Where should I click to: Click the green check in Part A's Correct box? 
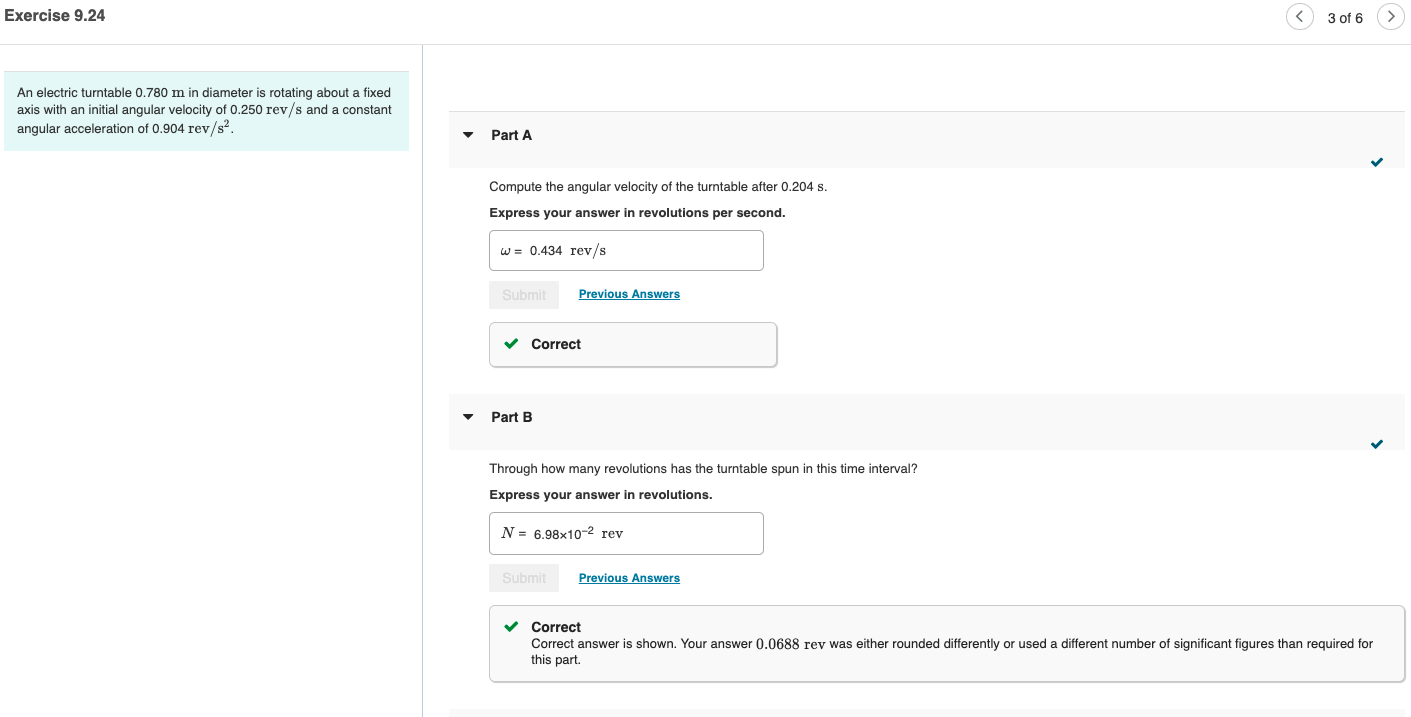(511, 344)
